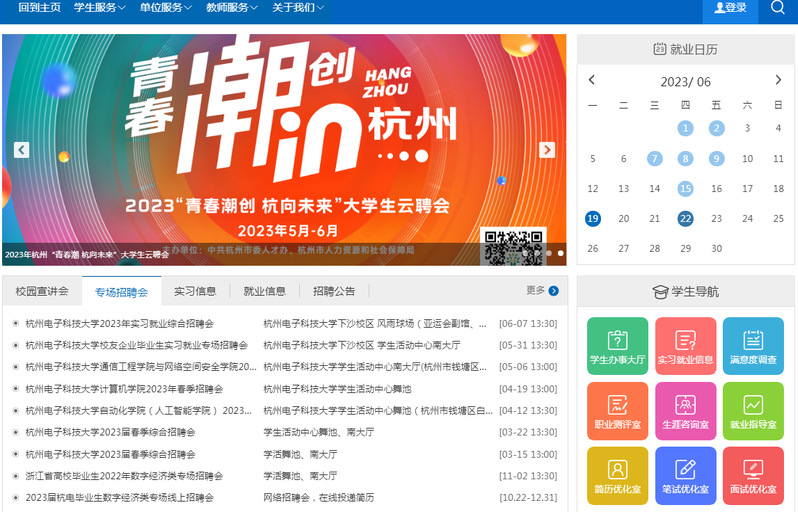Switch to 实习信息 tab
Screen dimensions: 798x512
click(x=195, y=292)
